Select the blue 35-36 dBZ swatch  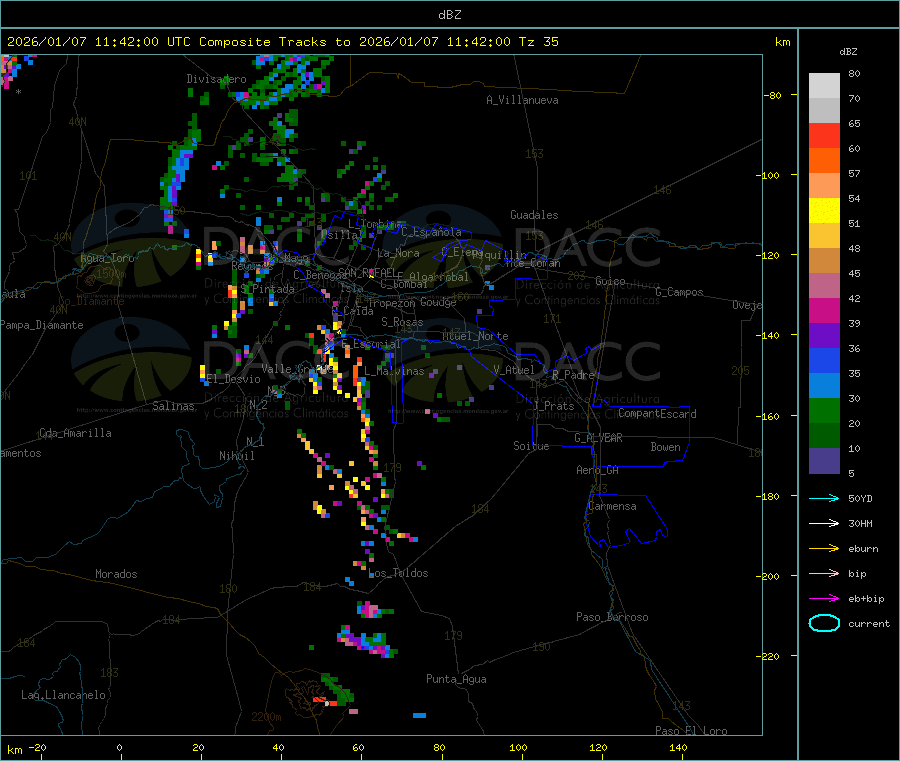pos(824,360)
